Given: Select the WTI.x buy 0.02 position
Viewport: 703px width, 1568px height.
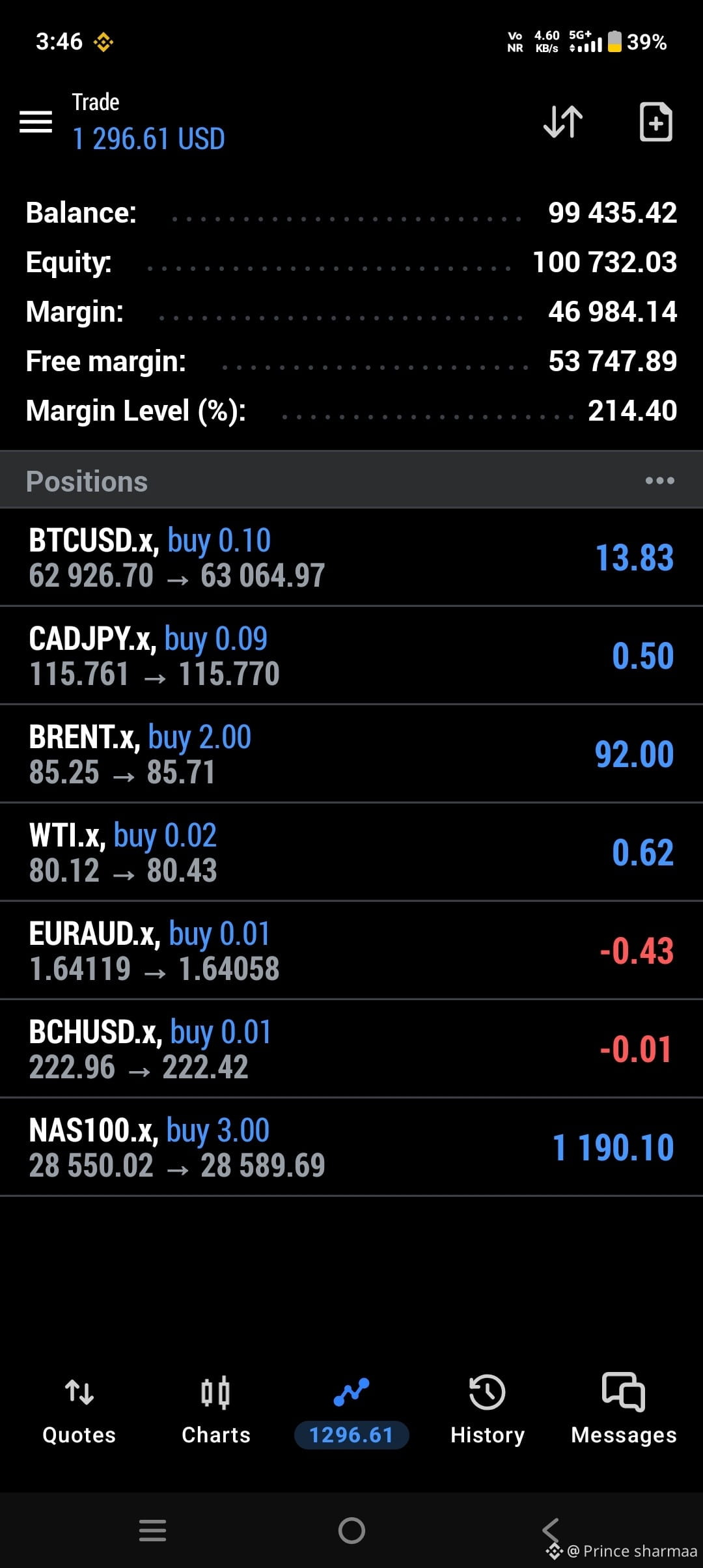Looking at the screenshot, I should tap(351, 852).
